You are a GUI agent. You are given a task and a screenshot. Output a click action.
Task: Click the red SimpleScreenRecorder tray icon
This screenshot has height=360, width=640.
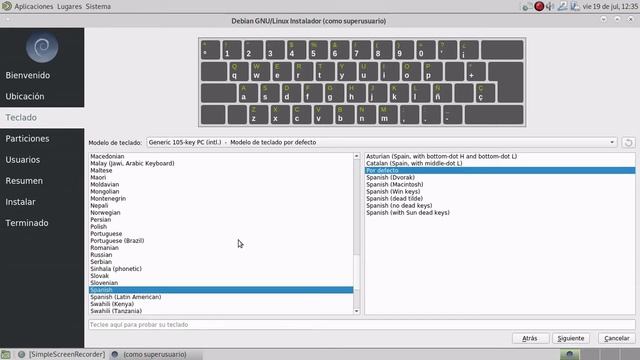539,6
